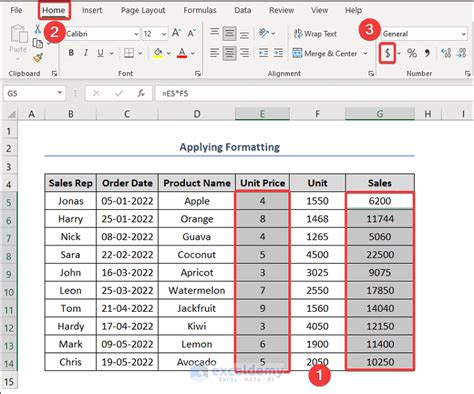Set Top Align vertical alignment
The image size is (474, 394).
pos(214,33)
